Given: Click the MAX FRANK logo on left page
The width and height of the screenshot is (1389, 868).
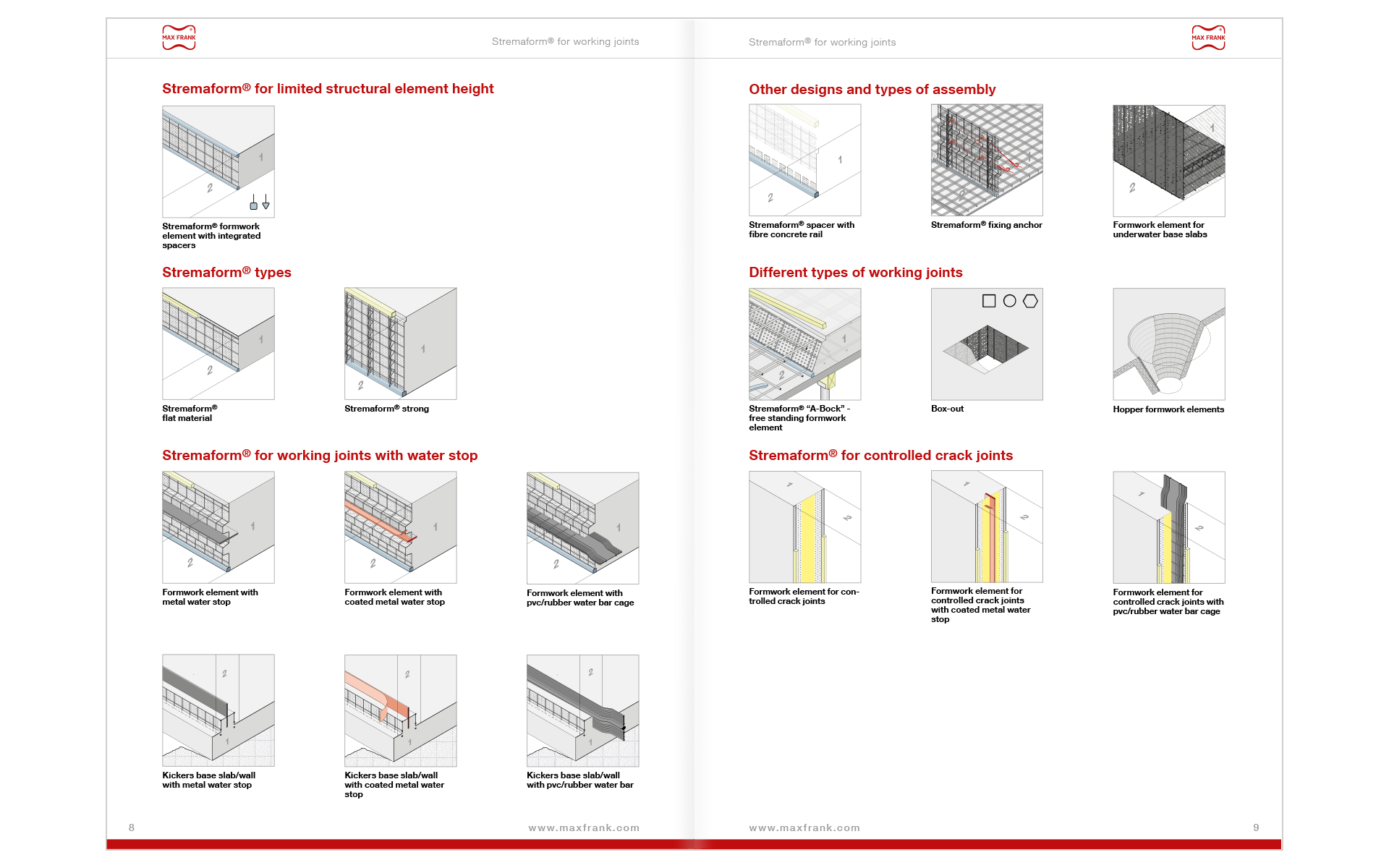Looking at the screenshot, I should [179, 38].
